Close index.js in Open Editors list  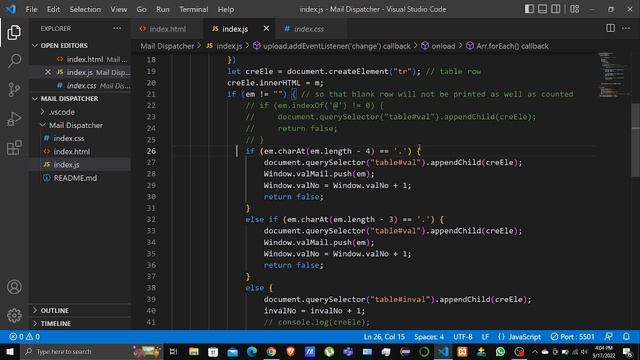48,72
